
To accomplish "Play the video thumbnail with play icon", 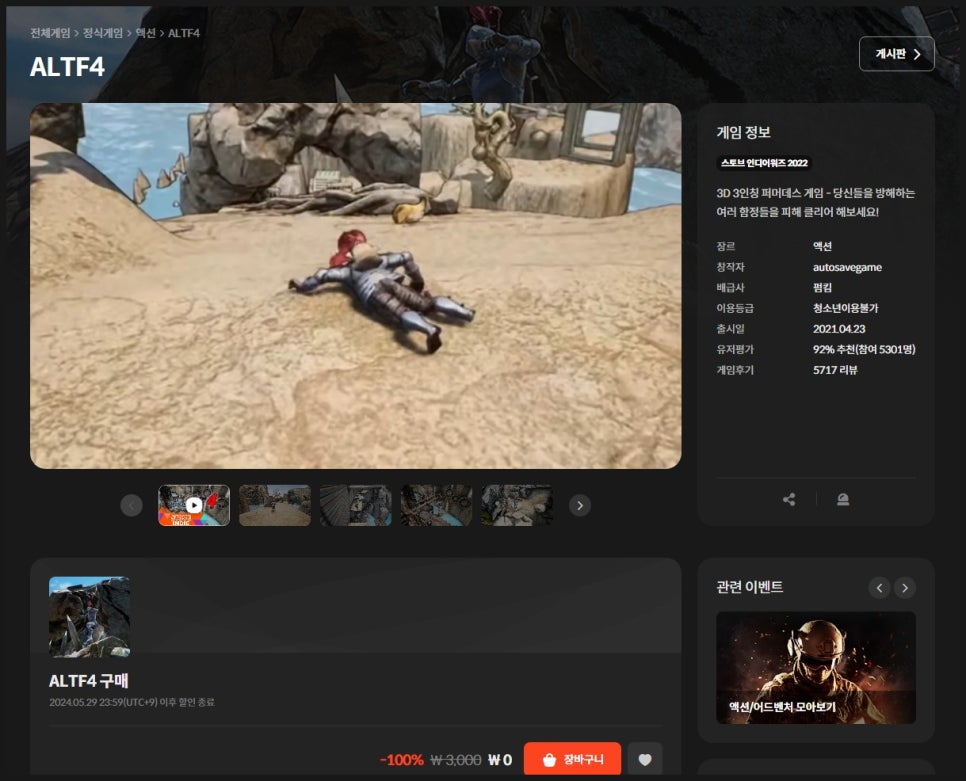I will [x=194, y=506].
